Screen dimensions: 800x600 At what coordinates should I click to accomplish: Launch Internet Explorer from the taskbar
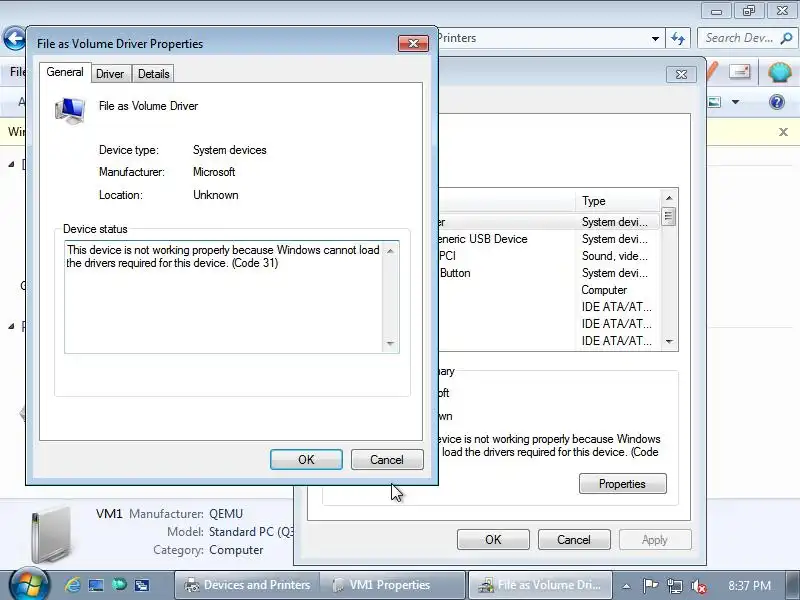pyautogui.click(x=72, y=585)
